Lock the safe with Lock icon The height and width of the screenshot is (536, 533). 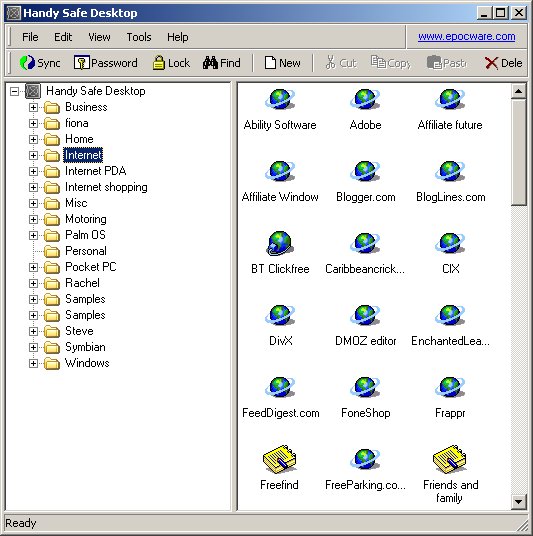[158, 63]
